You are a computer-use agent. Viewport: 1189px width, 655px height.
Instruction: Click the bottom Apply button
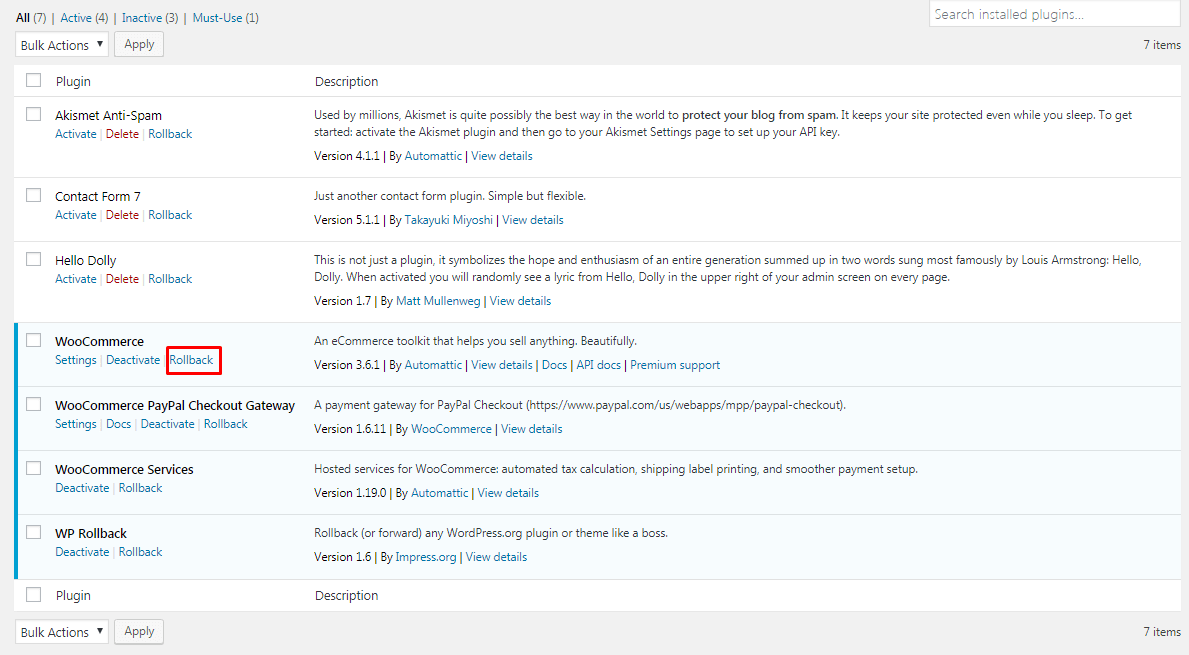(x=139, y=631)
